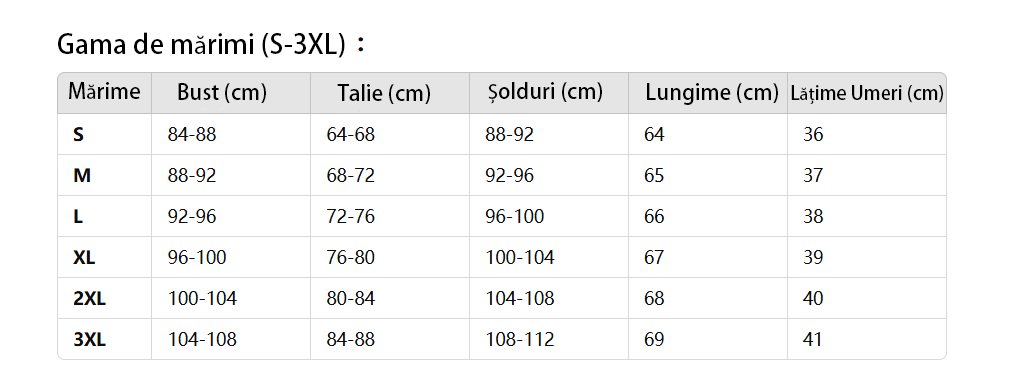The image size is (1027, 378).
Task: Click hips value 108-112 in 3XL row
Action: coord(519,339)
